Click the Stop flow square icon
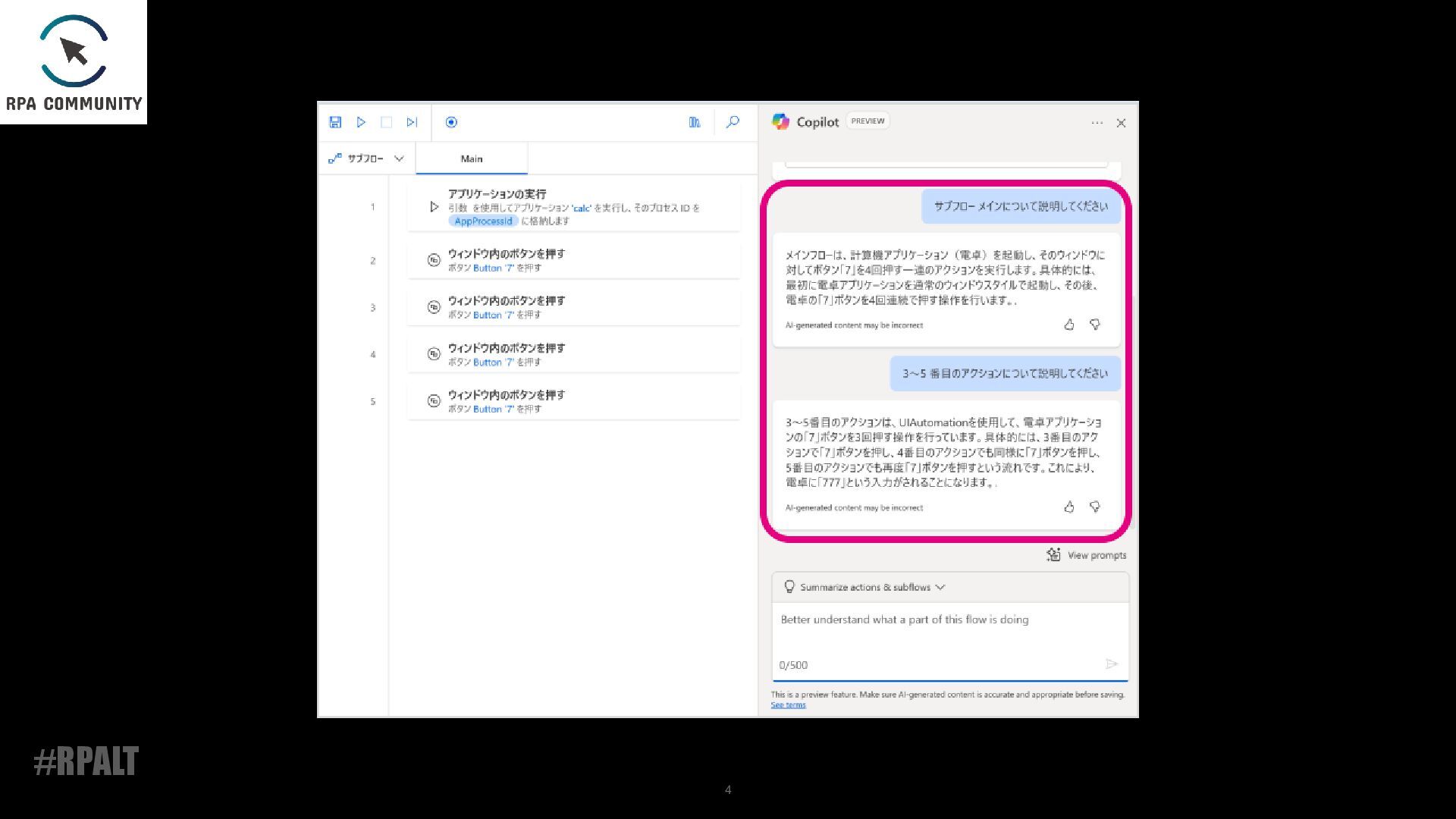The width and height of the screenshot is (1456, 819). (386, 122)
